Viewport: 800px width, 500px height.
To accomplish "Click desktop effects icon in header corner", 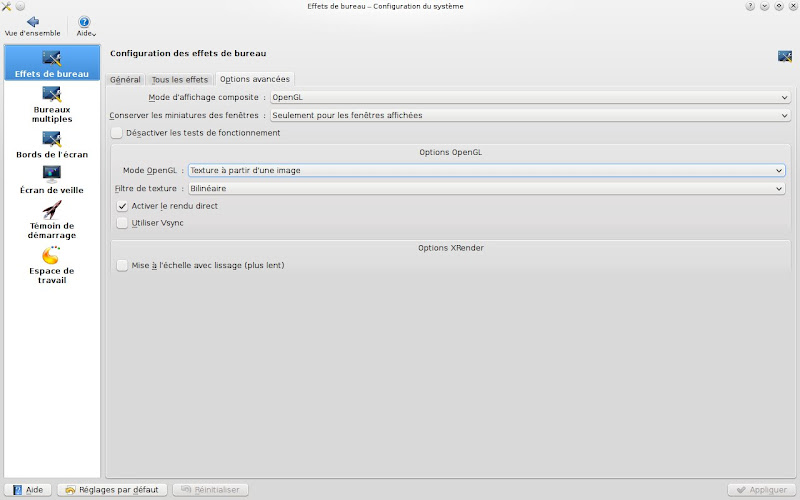I will pos(785,56).
